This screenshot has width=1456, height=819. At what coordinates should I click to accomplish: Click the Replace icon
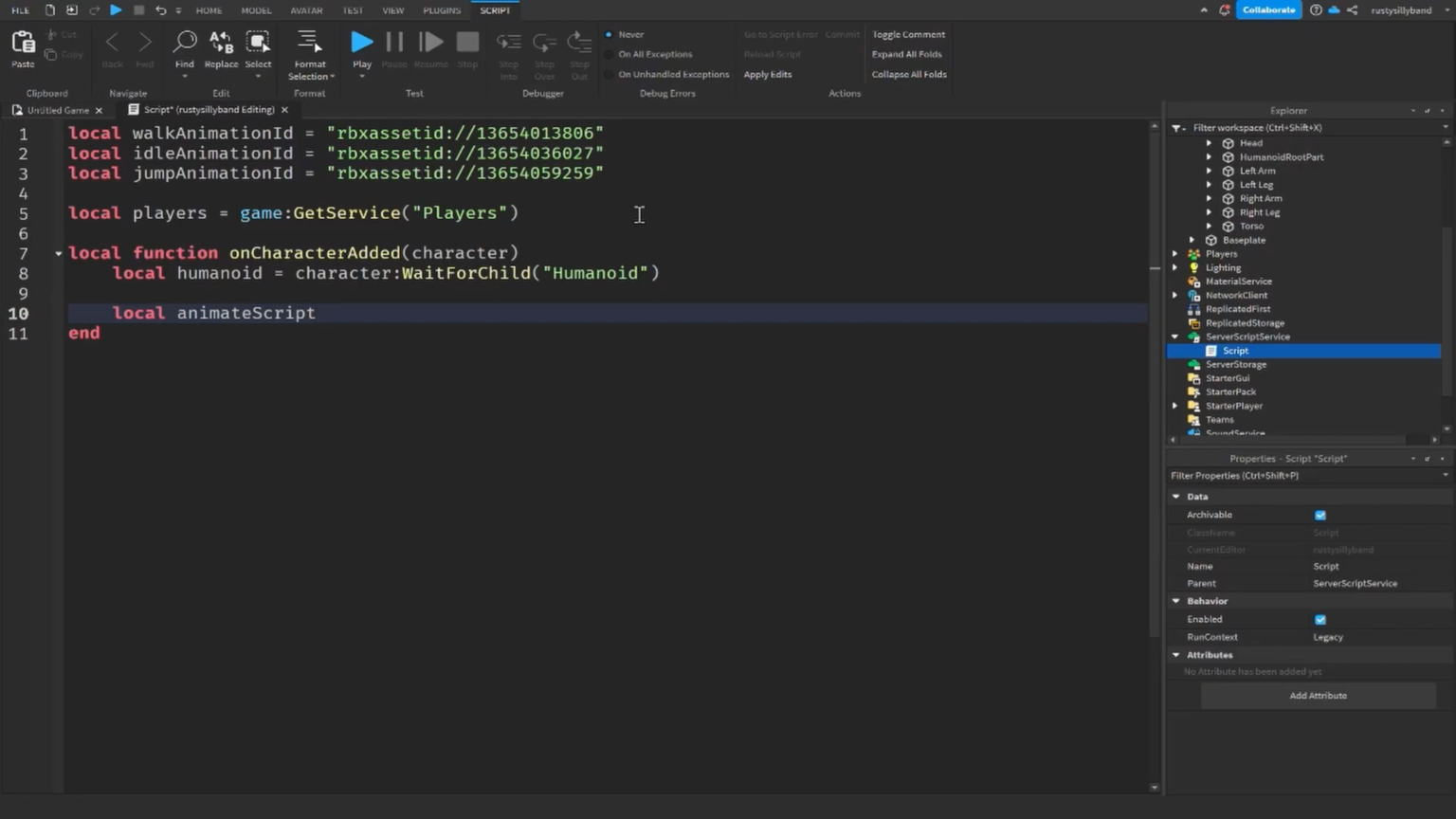coord(221,44)
